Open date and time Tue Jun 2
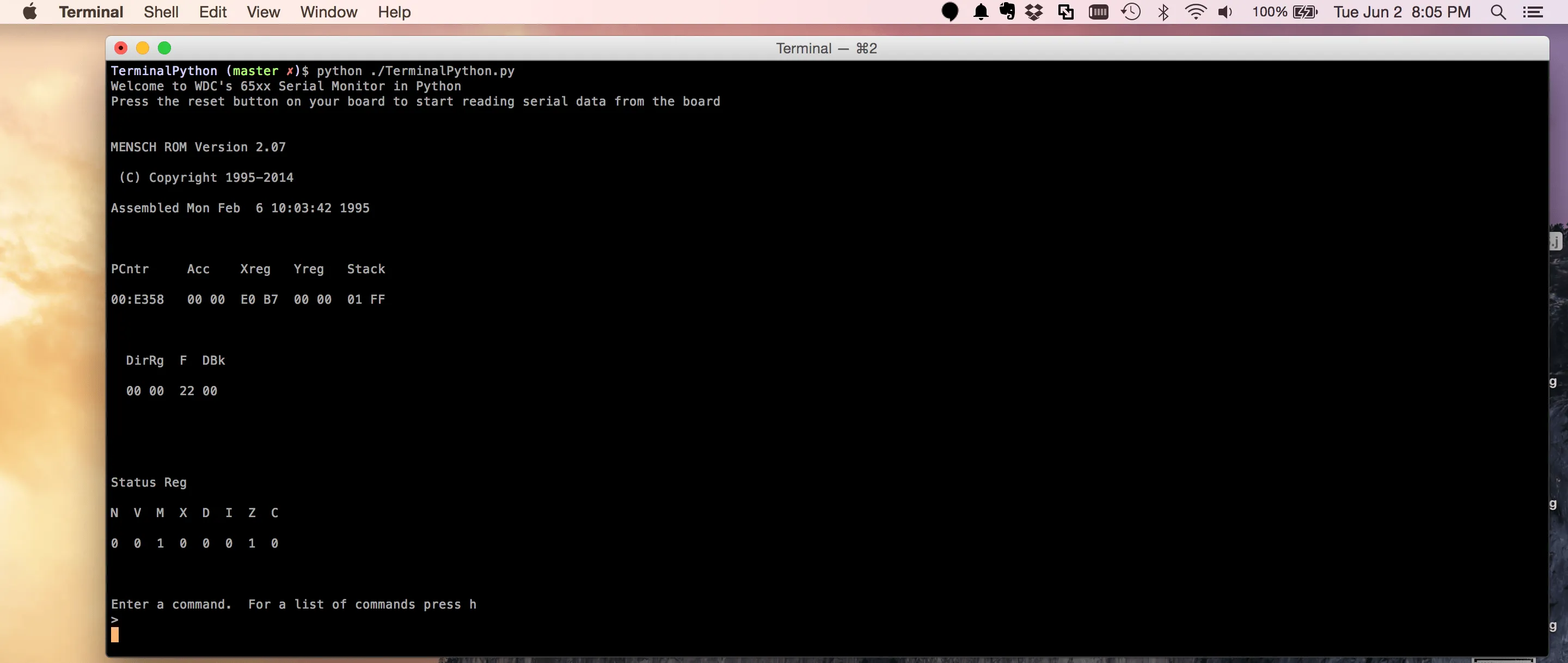The width and height of the screenshot is (1568, 663). [1402, 12]
